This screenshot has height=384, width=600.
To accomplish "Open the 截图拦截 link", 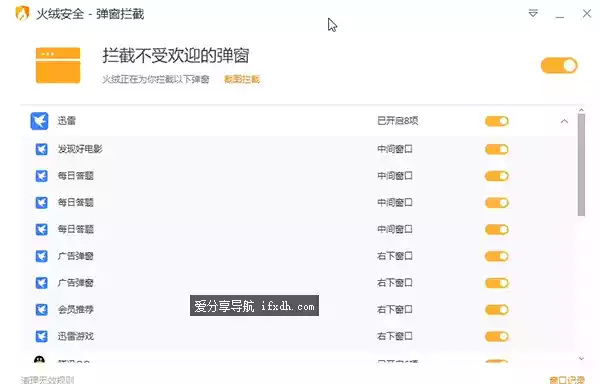I will click(x=242, y=79).
